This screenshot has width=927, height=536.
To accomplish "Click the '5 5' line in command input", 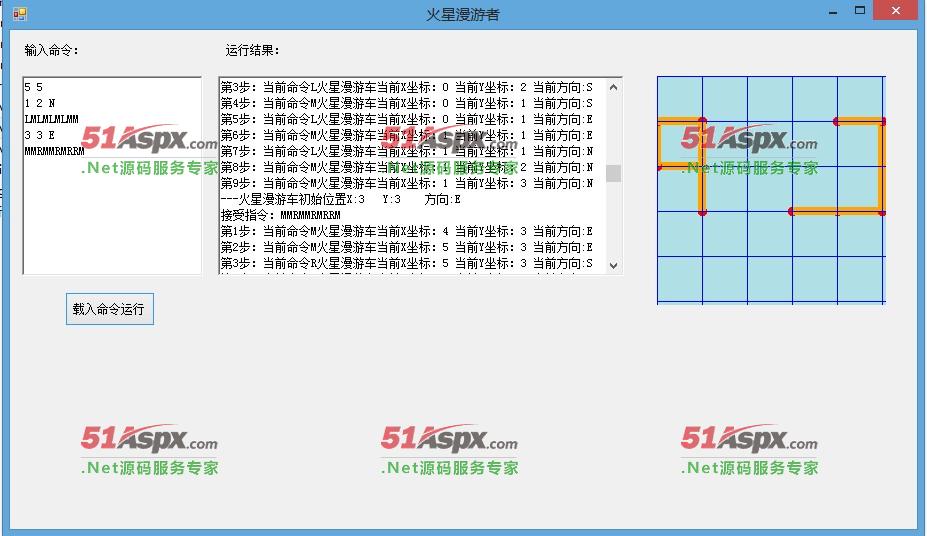I will coord(34,87).
